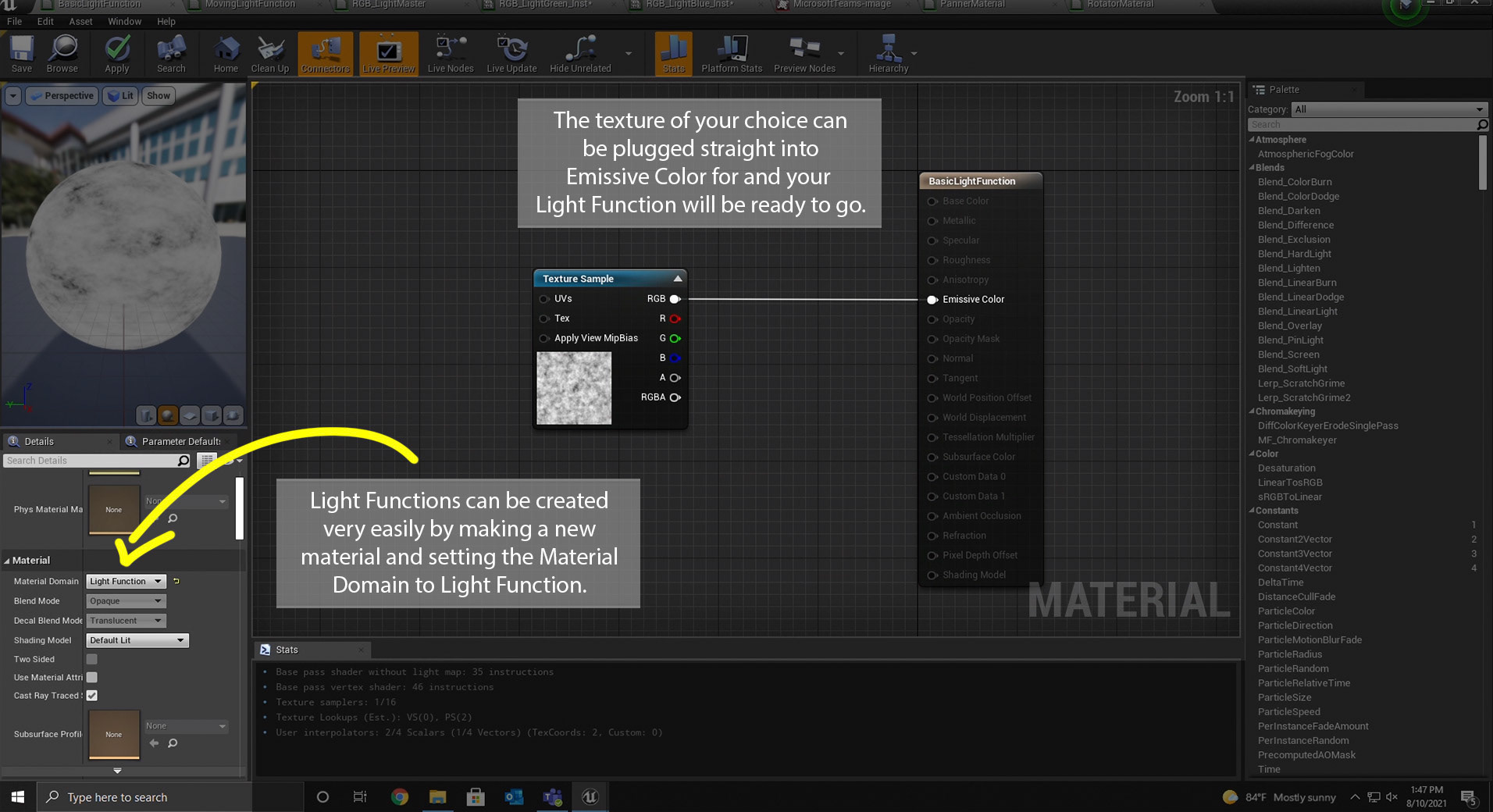Click Texture Sample RGBA output pin

coord(675,397)
